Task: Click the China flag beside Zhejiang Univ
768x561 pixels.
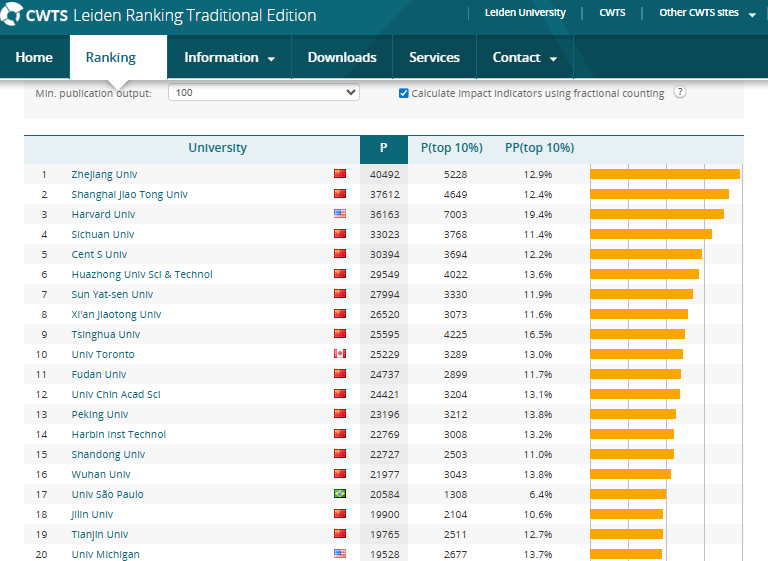Action: pyautogui.click(x=339, y=174)
